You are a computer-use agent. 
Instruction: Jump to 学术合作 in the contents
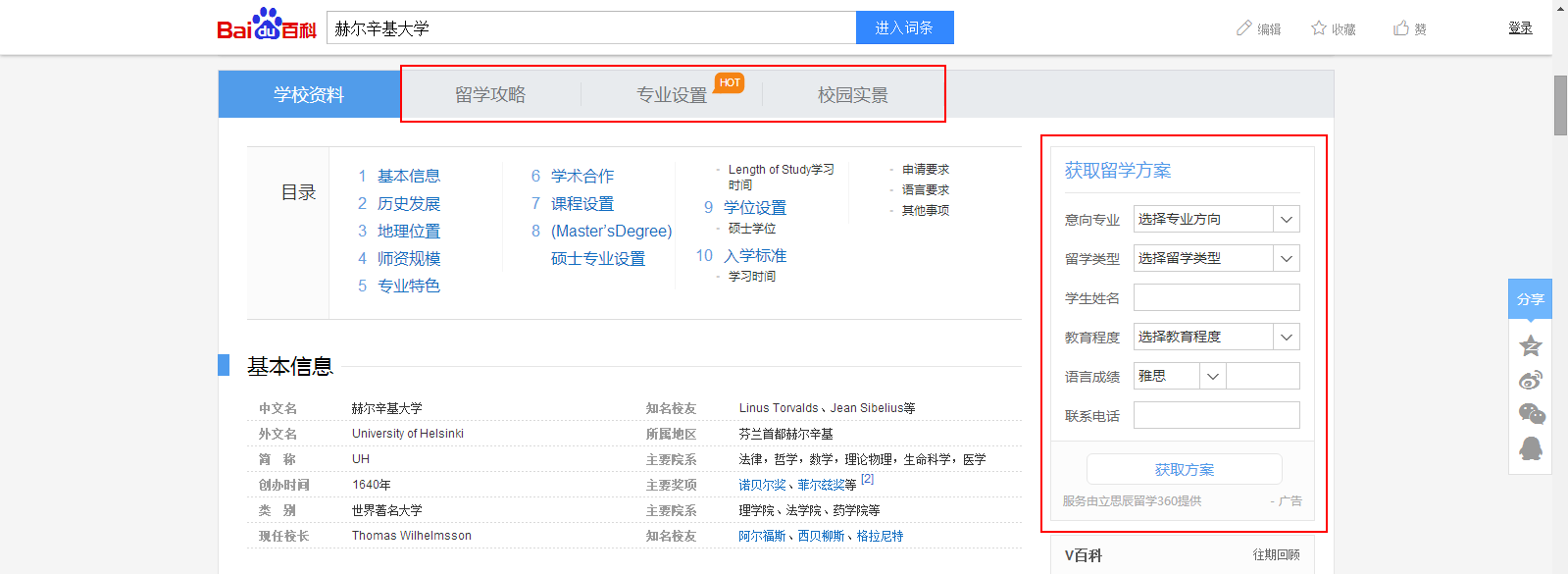click(582, 176)
